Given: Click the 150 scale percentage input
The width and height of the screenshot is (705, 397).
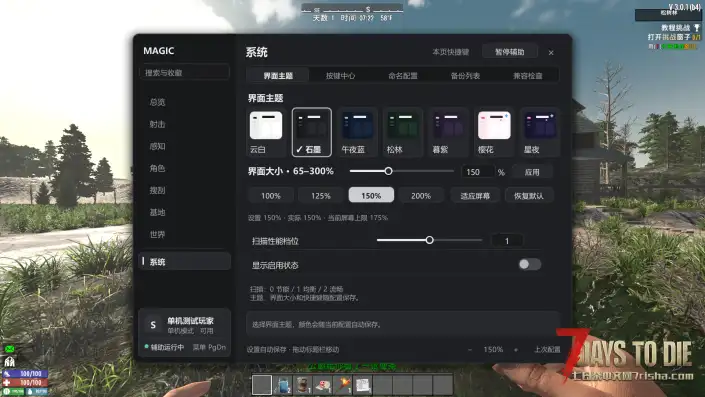Looking at the screenshot, I should click(x=478, y=172).
